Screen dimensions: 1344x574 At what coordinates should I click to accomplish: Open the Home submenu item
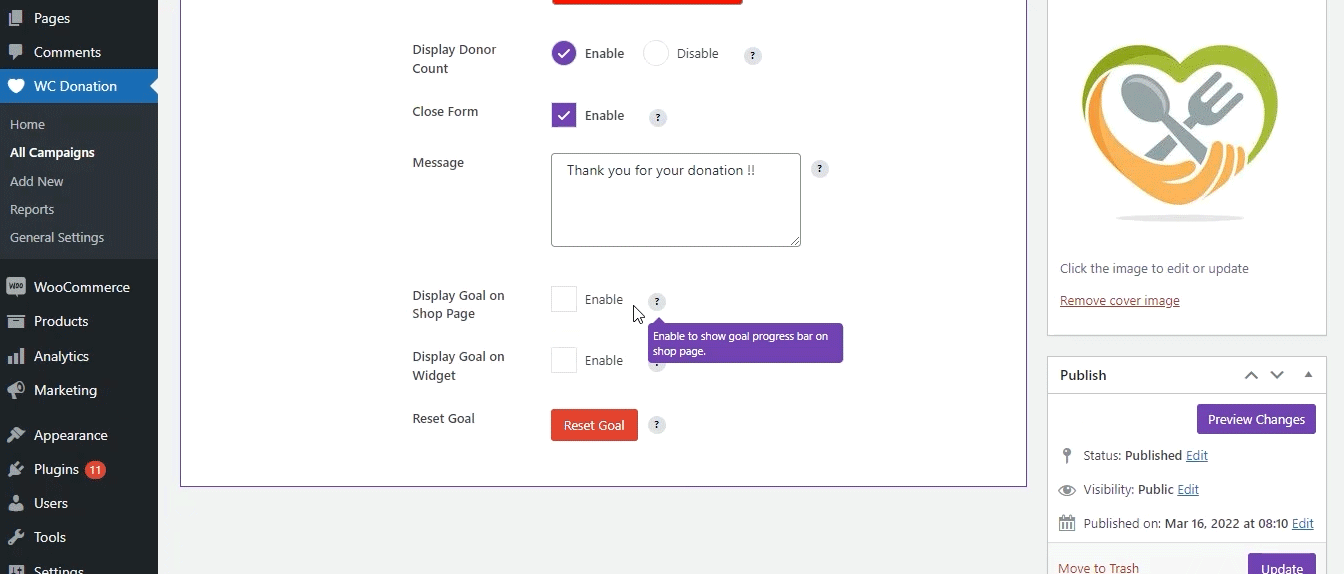pyautogui.click(x=28, y=124)
